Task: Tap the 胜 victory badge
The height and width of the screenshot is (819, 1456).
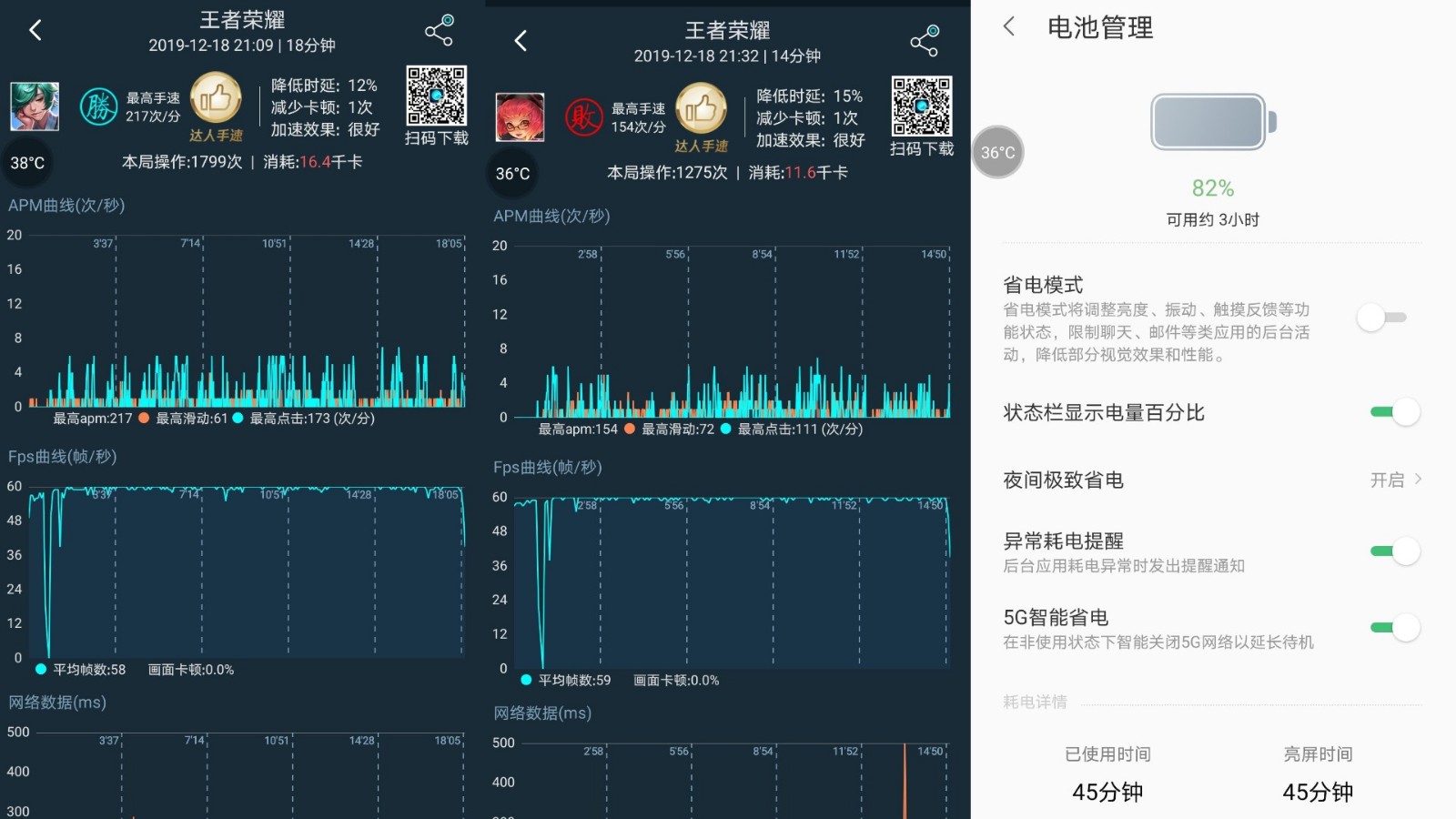Action: (x=98, y=107)
